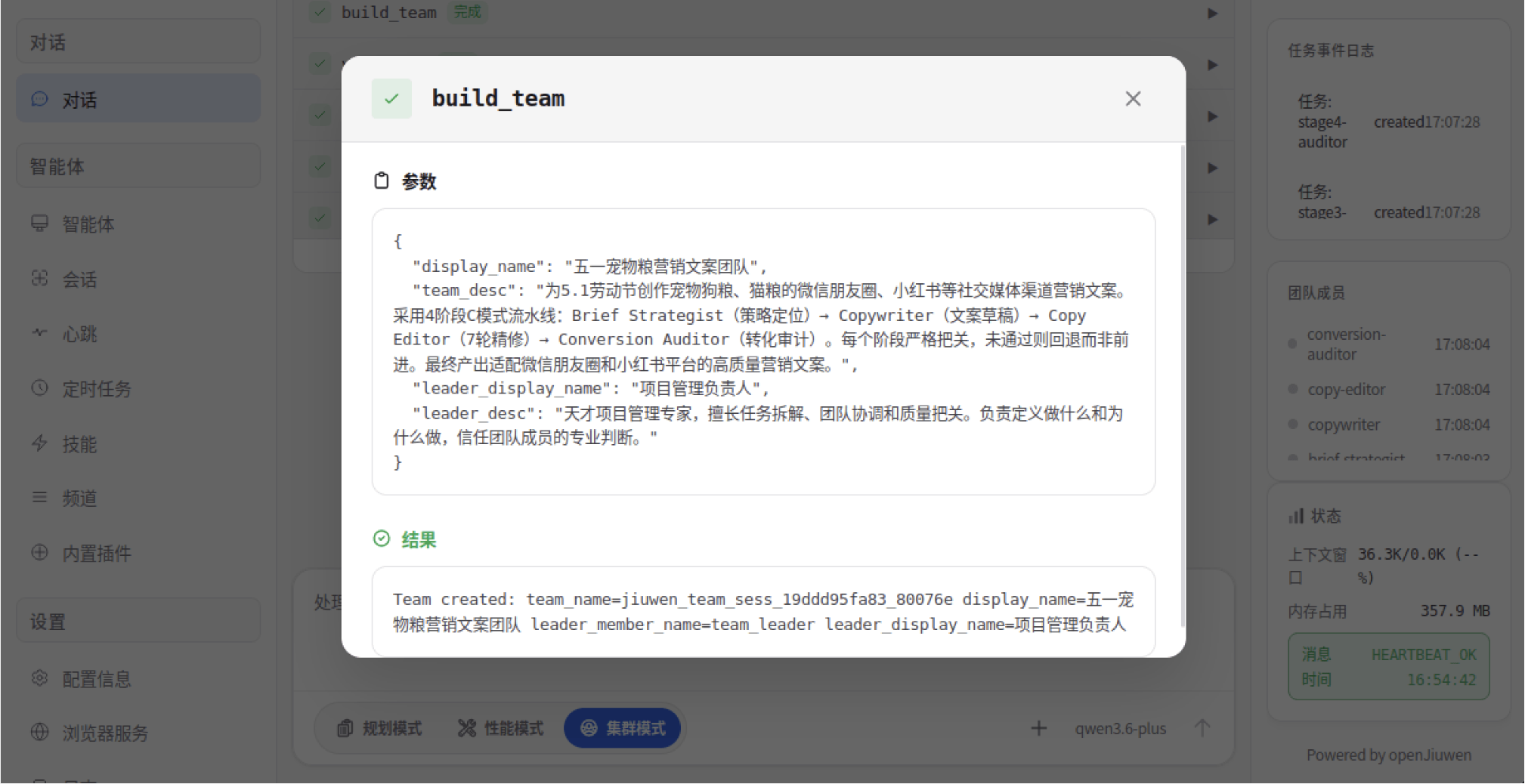The width and height of the screenshot is (1525, 784).
Task: Click the HEARTBEAT_OK status box
Action: (x=1389, y=667)
